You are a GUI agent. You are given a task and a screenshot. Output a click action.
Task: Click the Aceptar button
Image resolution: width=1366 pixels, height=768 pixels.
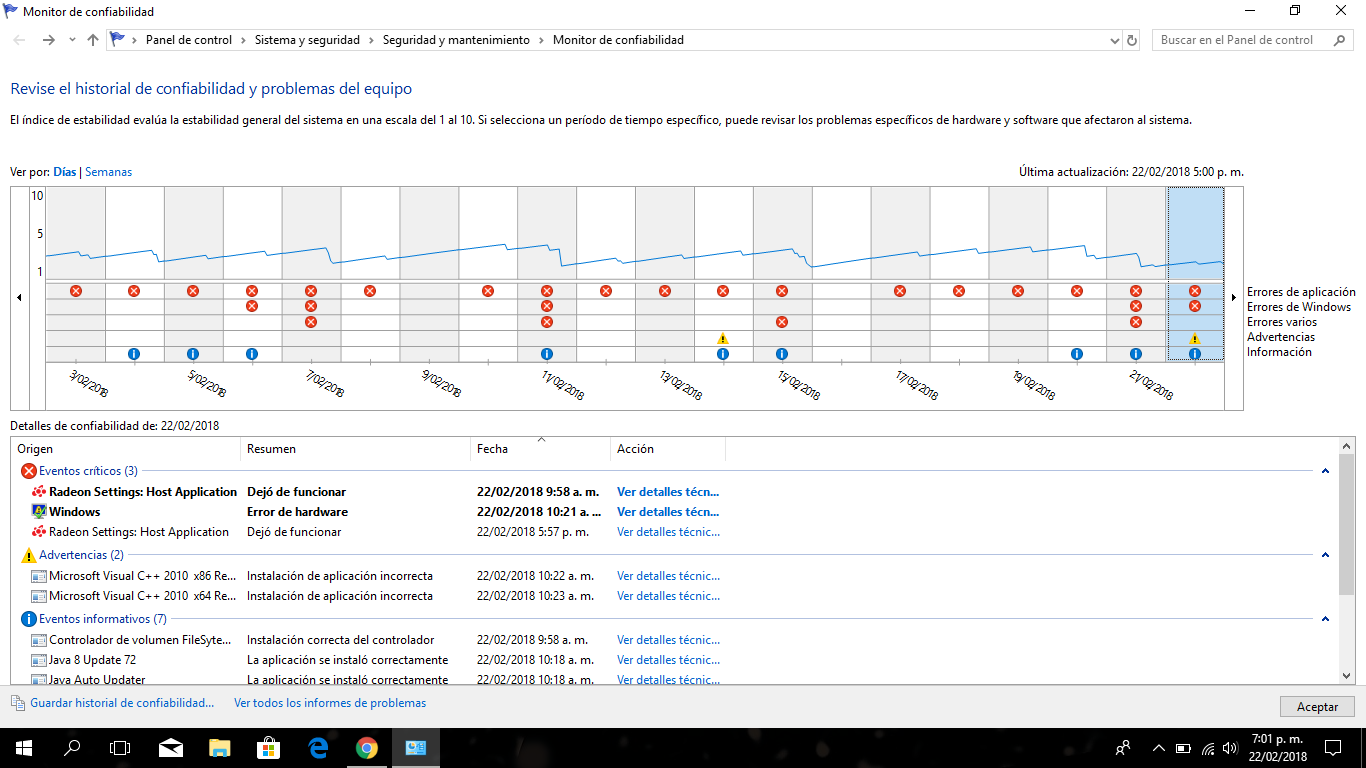click(1317, 706)
